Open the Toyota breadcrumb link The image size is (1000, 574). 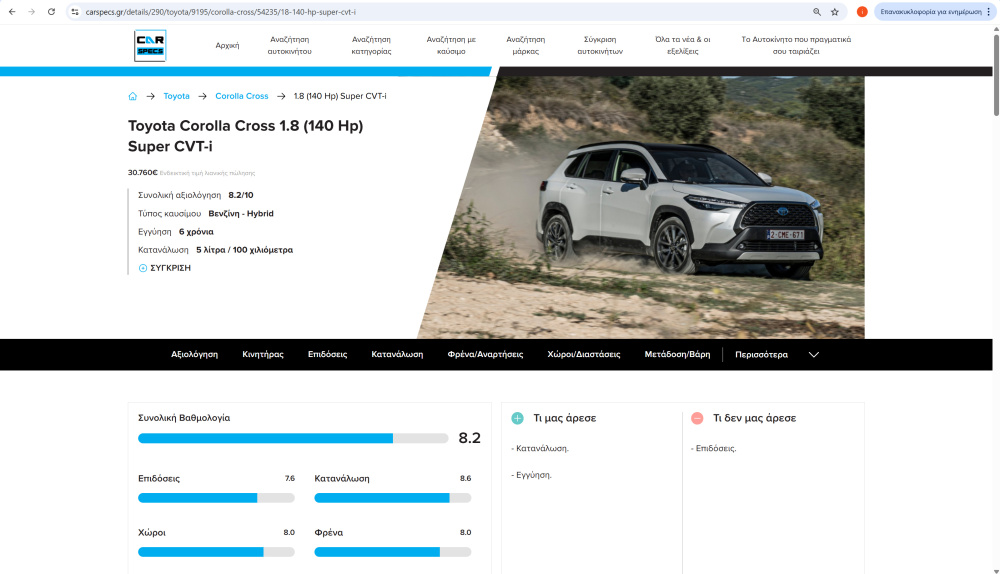coord(176,96)
